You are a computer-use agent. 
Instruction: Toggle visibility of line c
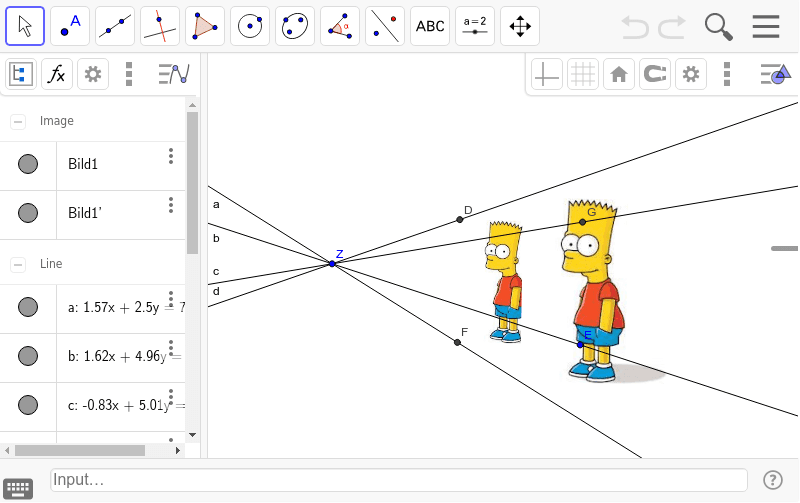28,405
